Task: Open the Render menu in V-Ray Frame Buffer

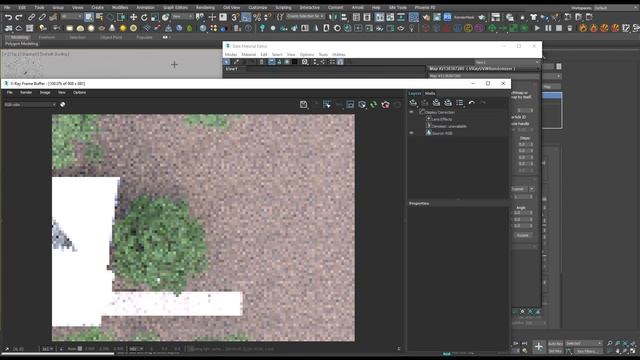Action: [x=26, y=93]
